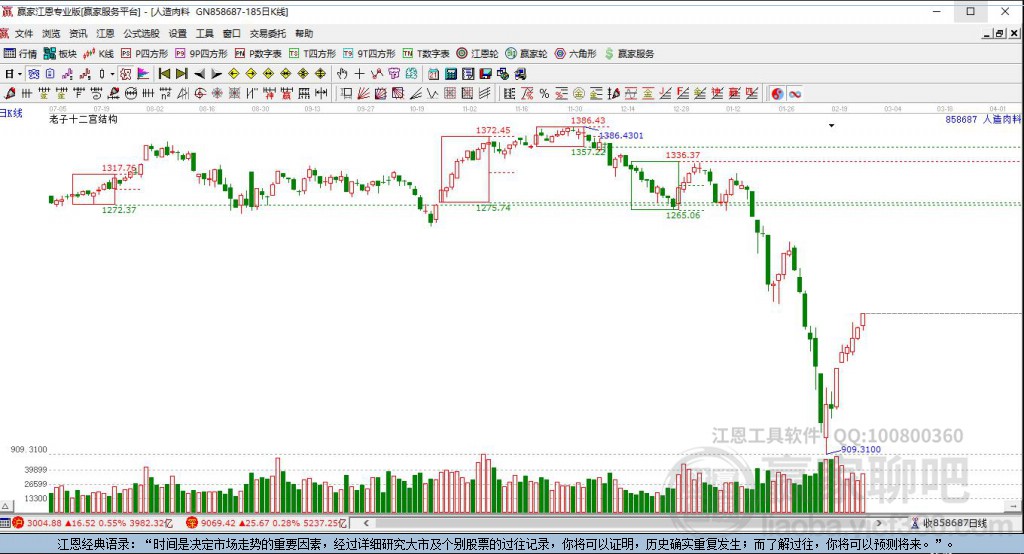Open the 窗口 menu
Viewport: 1024px width, 554px height.
pyautogui.click(x=231, y=33)
